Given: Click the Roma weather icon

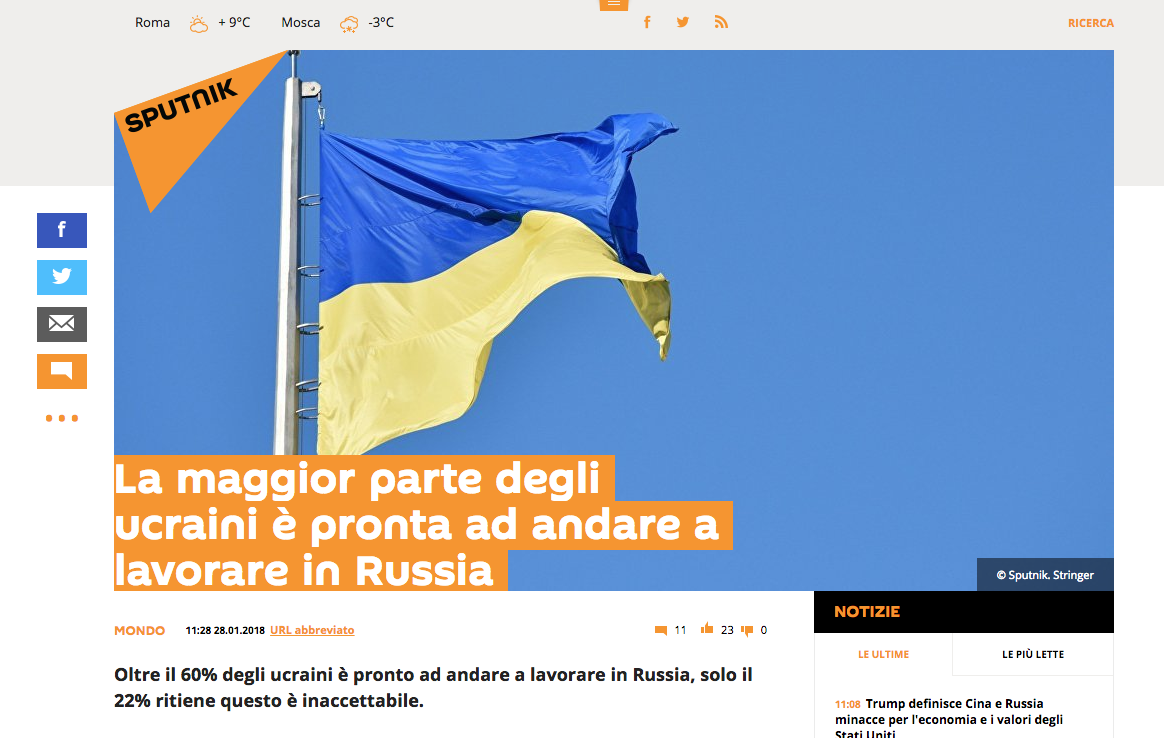Looking at the screenshot, I should (198, 24).
